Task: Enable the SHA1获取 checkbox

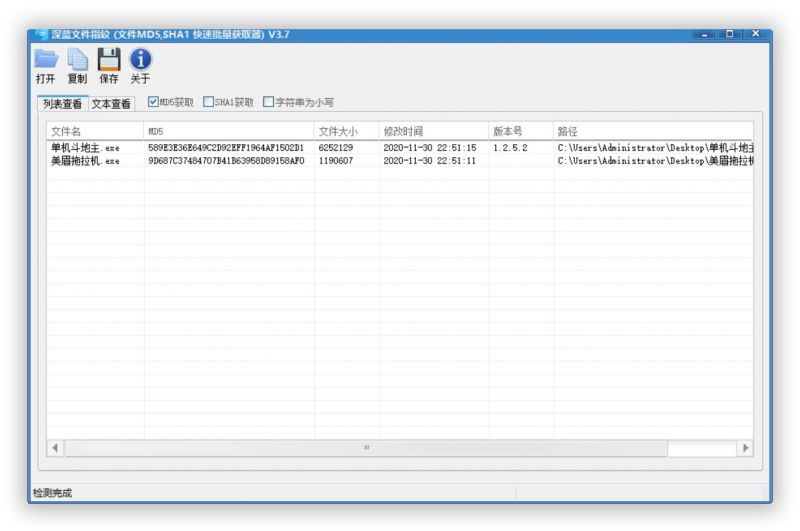Action: [208, 102]
